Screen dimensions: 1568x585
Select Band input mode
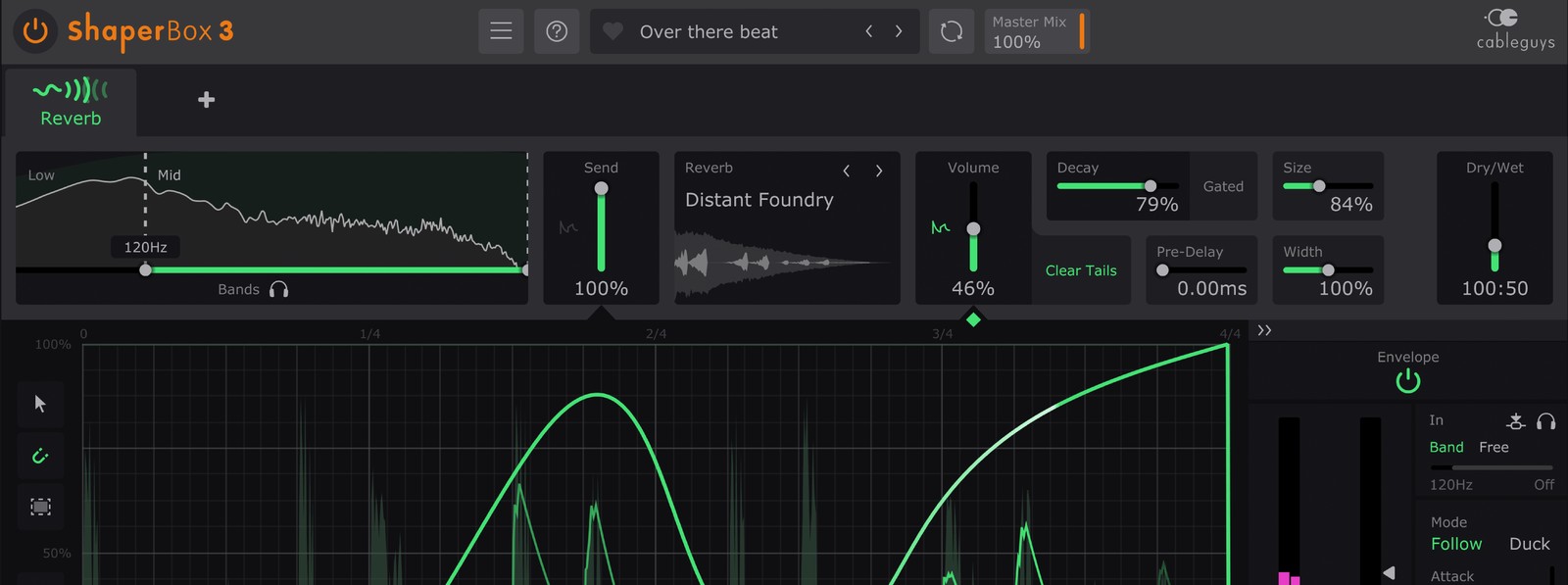pyautogui.click(x=1446, y=447)
